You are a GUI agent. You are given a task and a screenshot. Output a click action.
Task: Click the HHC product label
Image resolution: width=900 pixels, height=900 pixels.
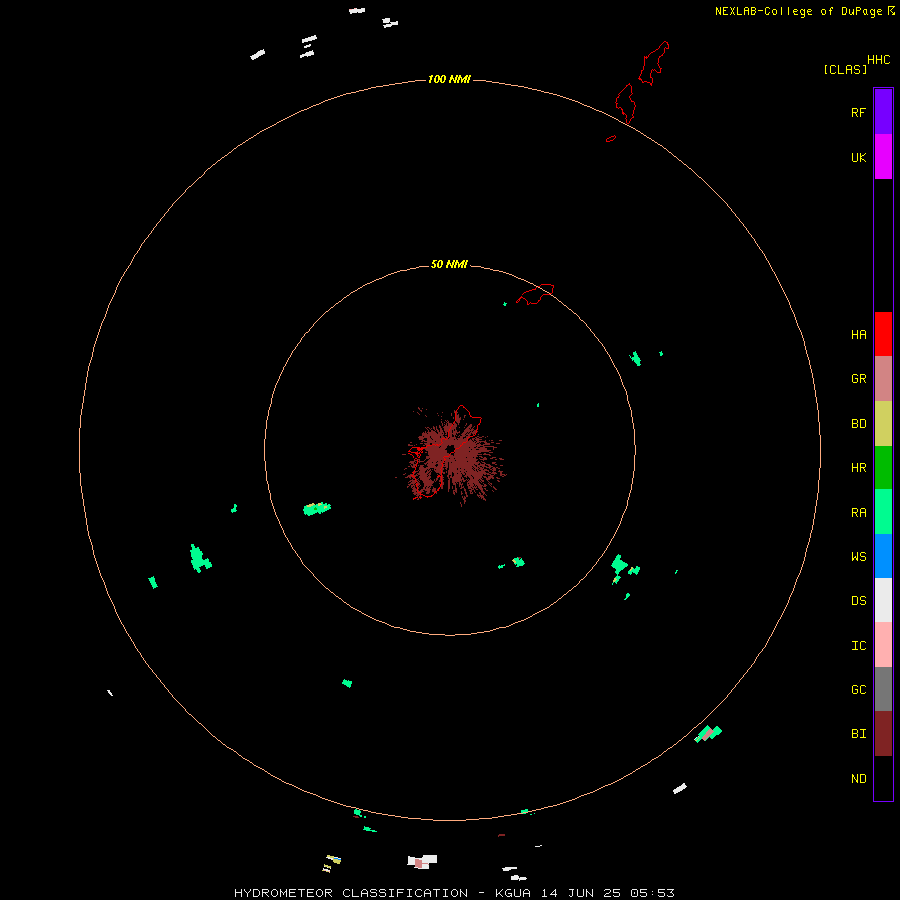pos(878,60)
